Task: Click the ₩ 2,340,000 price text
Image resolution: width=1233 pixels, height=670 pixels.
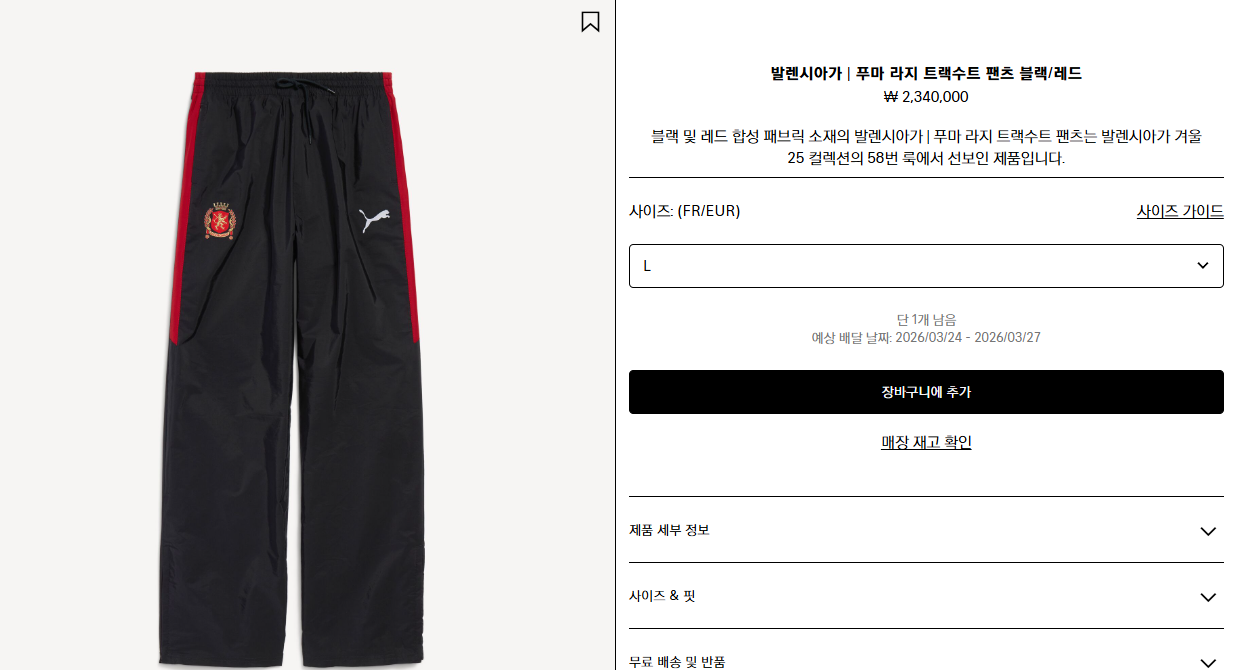Action: point(926,97)
